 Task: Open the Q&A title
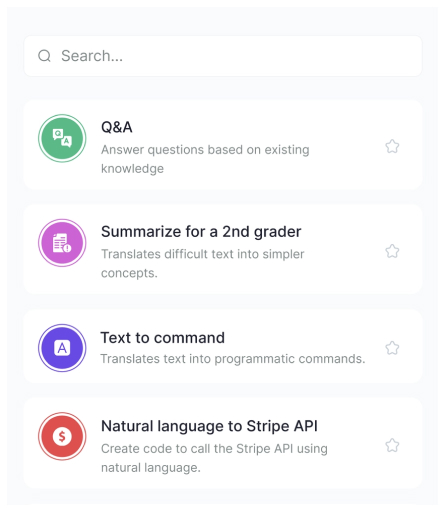pos(117,127)
